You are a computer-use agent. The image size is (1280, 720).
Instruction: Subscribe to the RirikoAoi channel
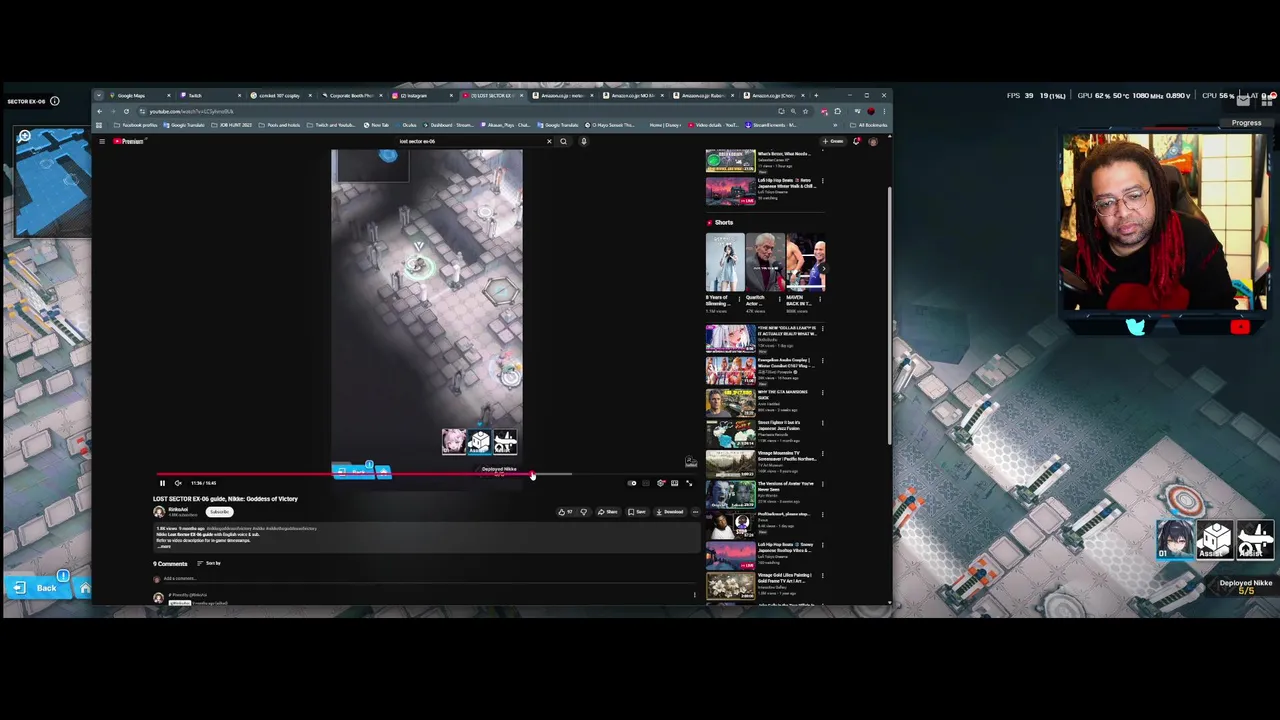pos(219,512)
